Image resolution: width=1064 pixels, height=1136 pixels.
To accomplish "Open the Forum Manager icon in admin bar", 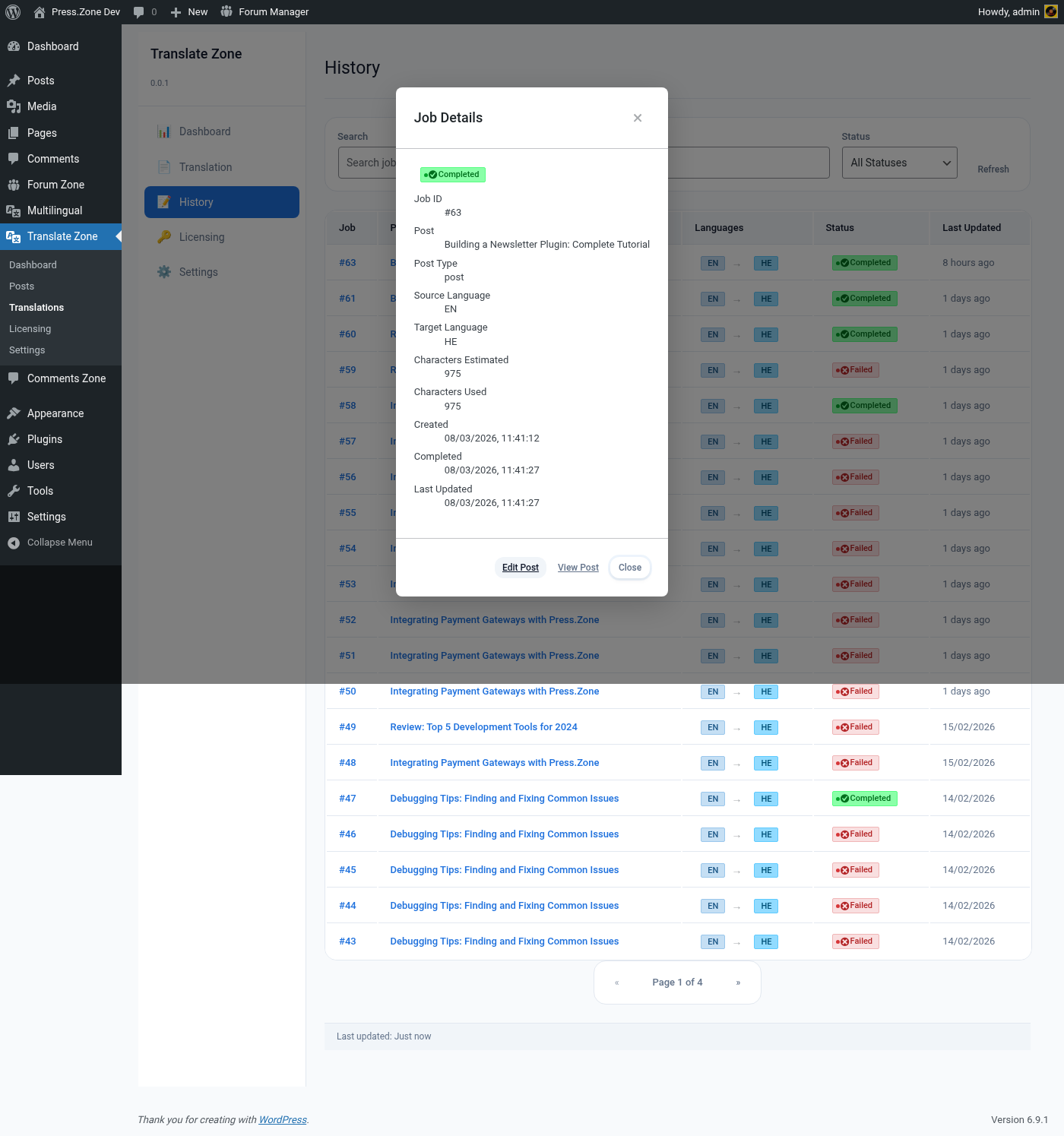I will click(x=226, y=11).
